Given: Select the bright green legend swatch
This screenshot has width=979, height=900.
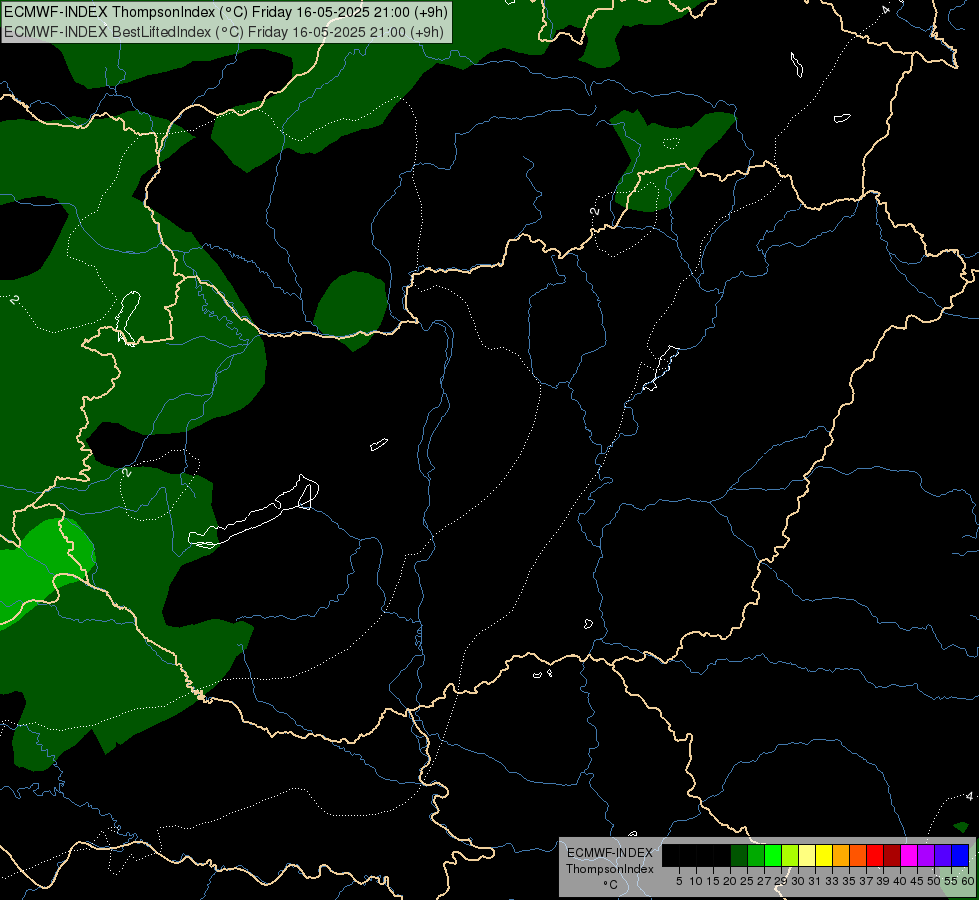Looking at the screenshot, I should click(773, 855).
